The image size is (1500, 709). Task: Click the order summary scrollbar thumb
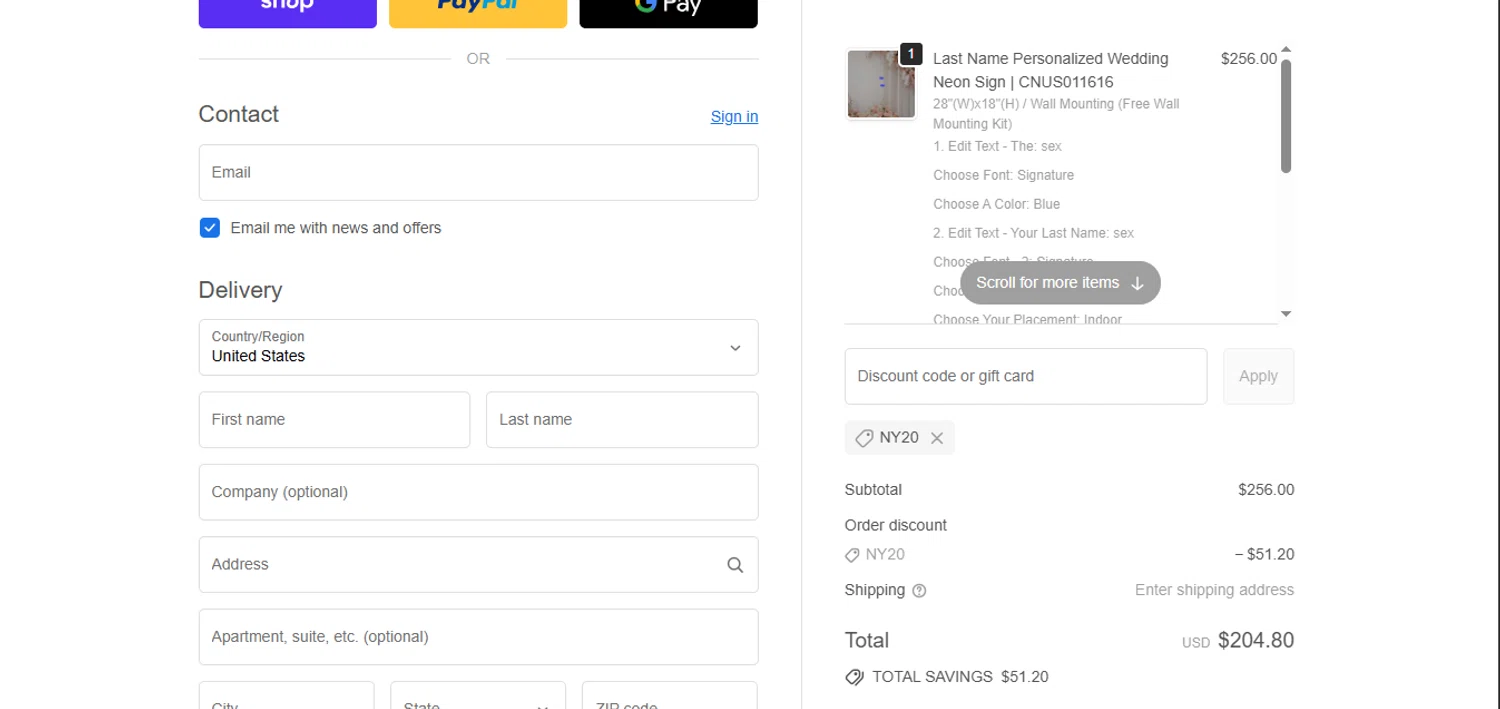(x=1286, y=116)
